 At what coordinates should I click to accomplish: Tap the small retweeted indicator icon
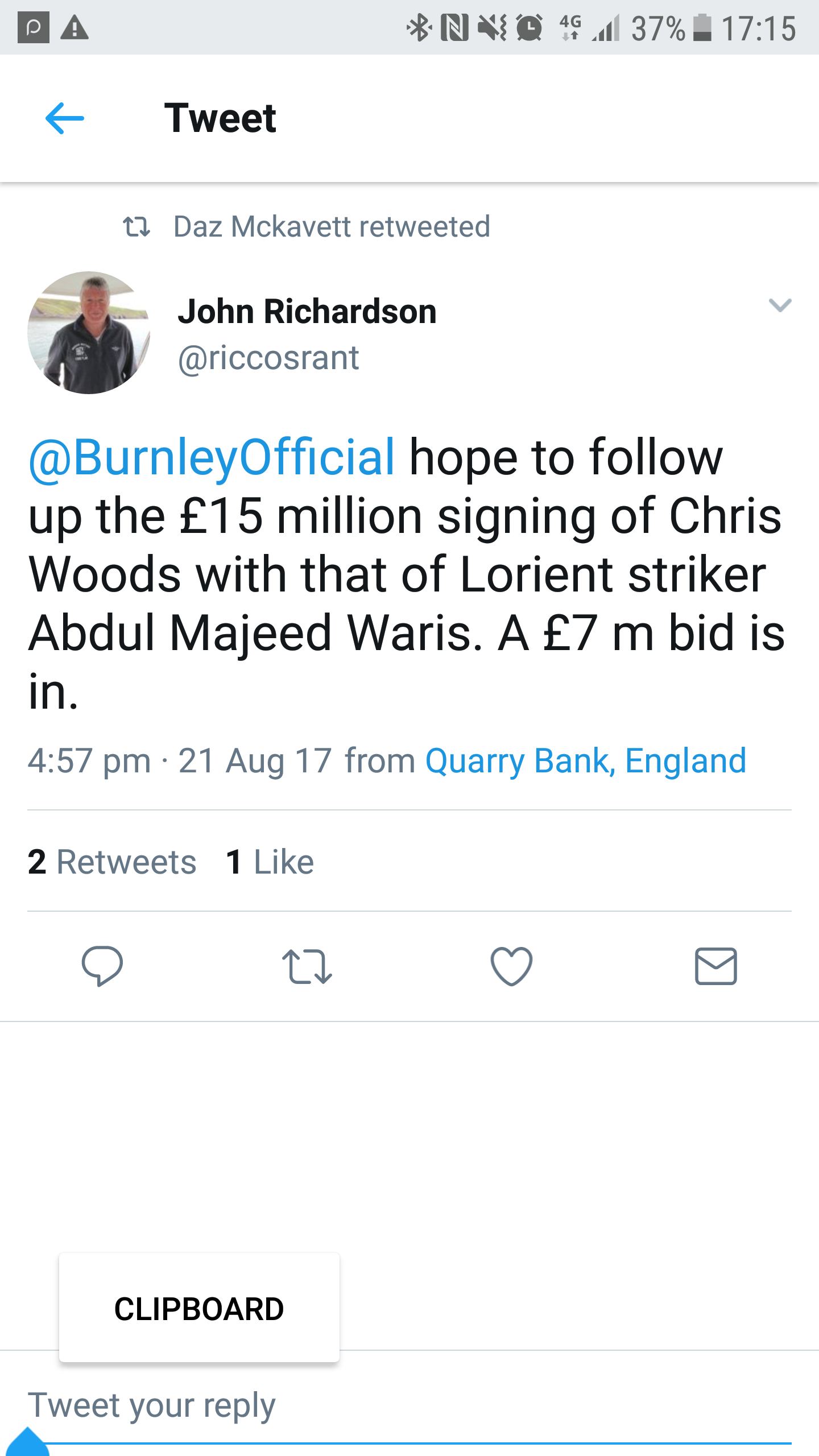(x=136, y=227)
